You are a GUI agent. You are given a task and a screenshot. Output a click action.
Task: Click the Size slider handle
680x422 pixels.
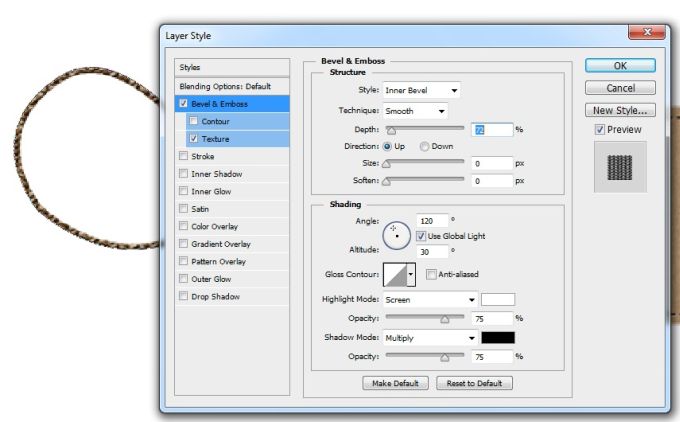point(386,164)
